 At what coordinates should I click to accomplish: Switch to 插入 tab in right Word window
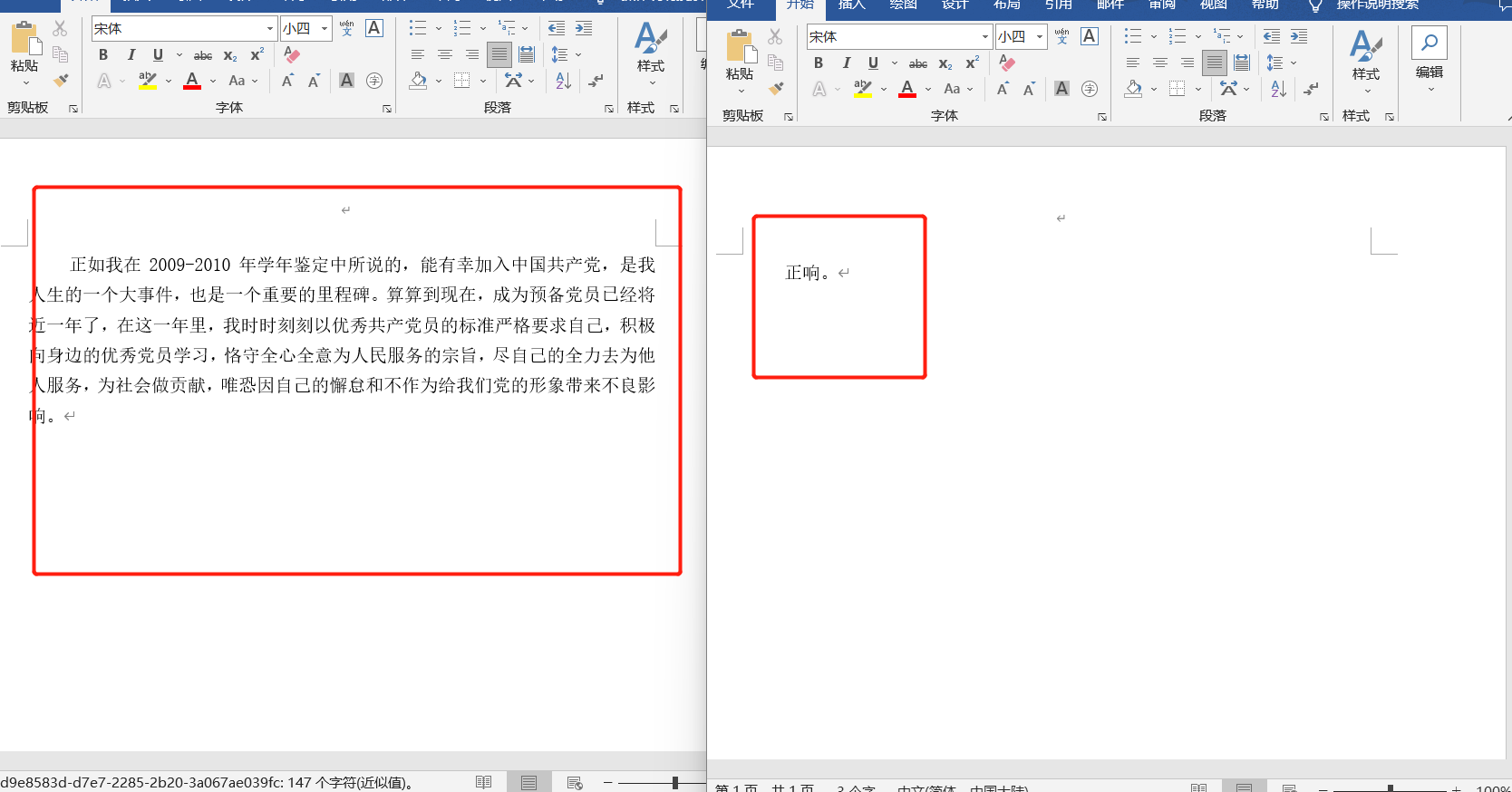(x=852, y=5)
